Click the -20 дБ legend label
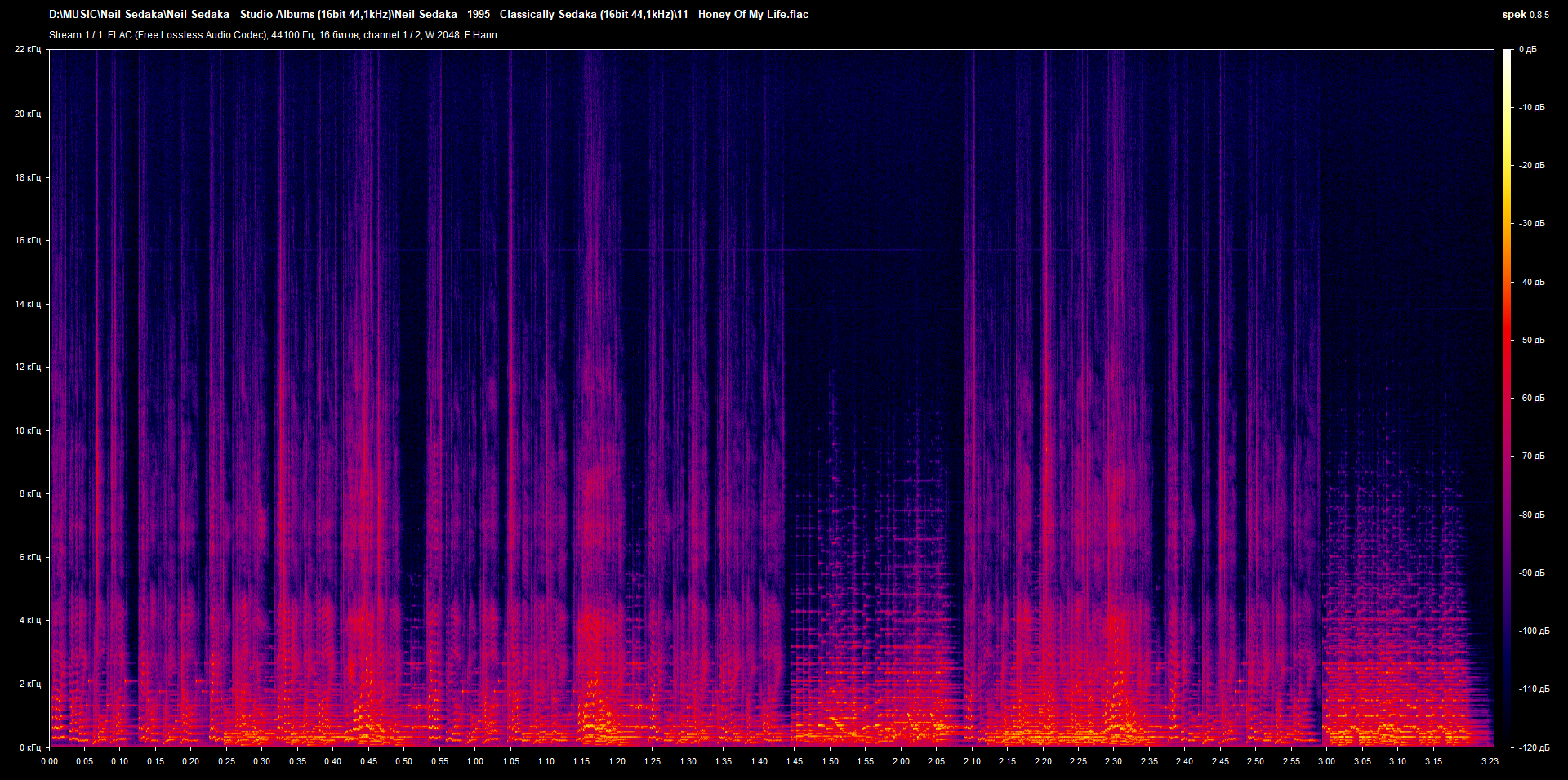Screen dimensions: 1568x780 click(x=1532, y=166)
